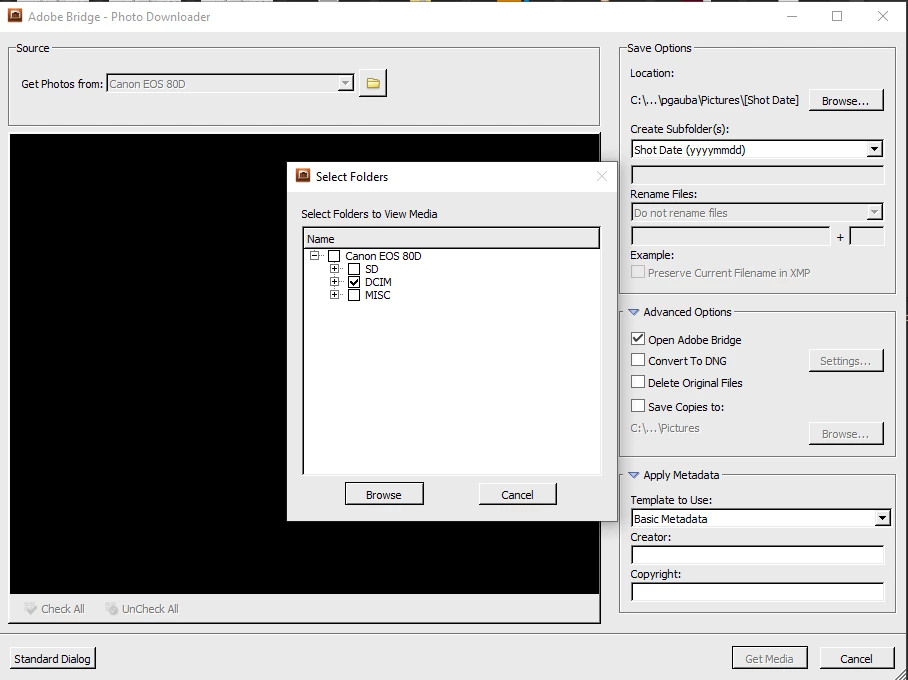Uncheck the DCIM folder checkbox

coord(354,282)
